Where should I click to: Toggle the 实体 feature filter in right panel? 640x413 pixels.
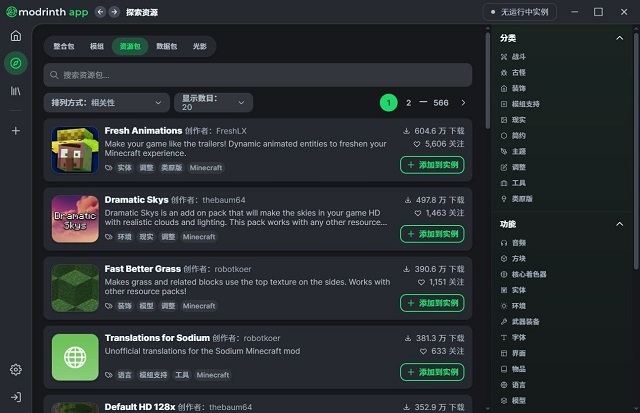point(513,290)
